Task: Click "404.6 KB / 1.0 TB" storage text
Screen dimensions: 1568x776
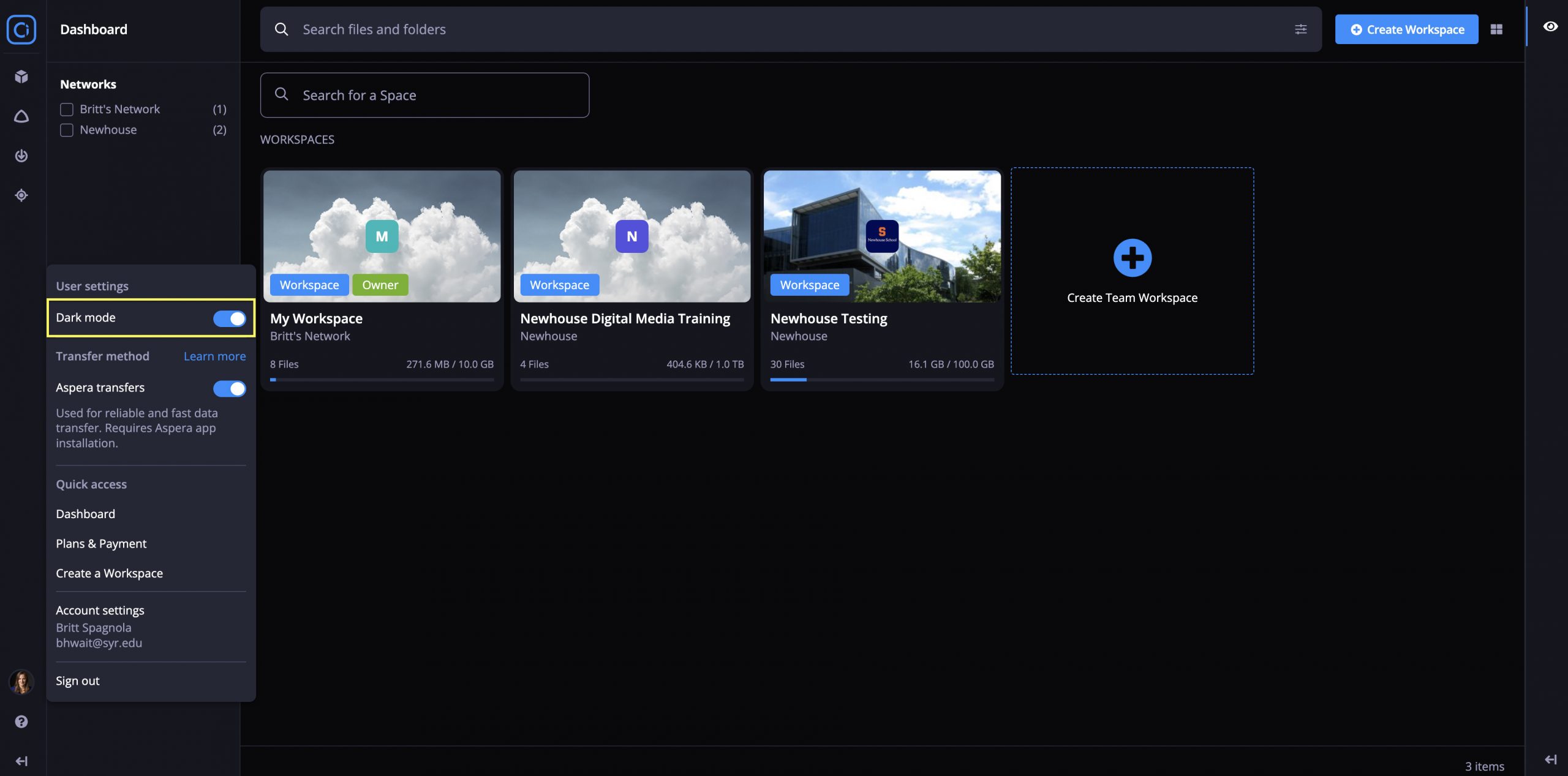Action: [705, 364]
